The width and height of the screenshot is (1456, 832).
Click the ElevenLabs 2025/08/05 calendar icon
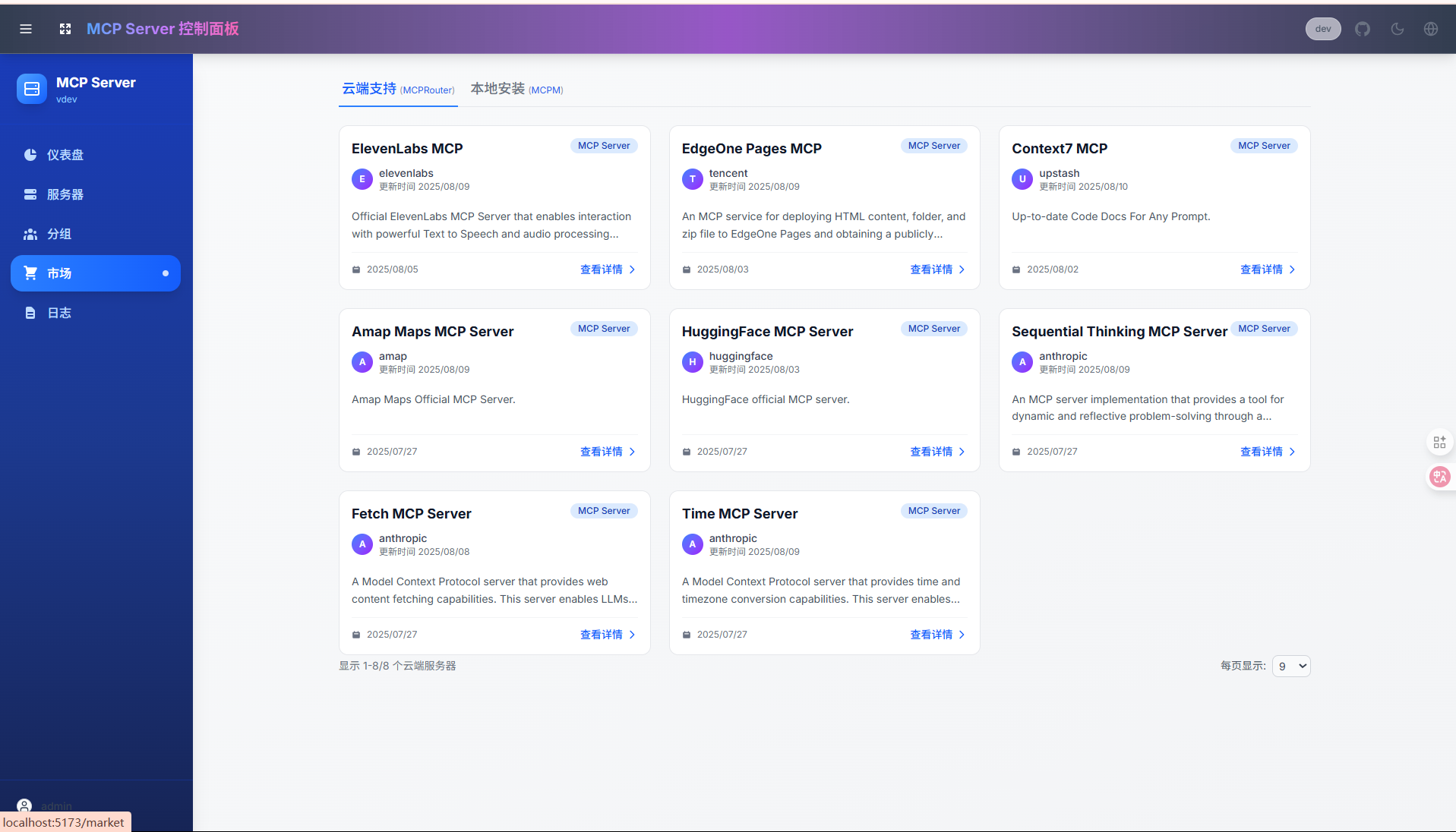(356, 269)
